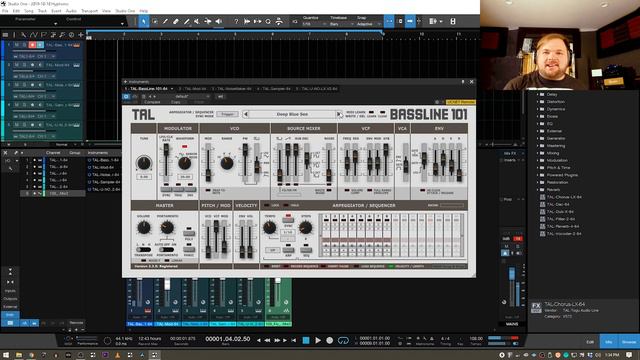The height and width of the screenshot is (360, 640).
Task: Open the Parameter dropdown arrow
Action: point(55,24)
